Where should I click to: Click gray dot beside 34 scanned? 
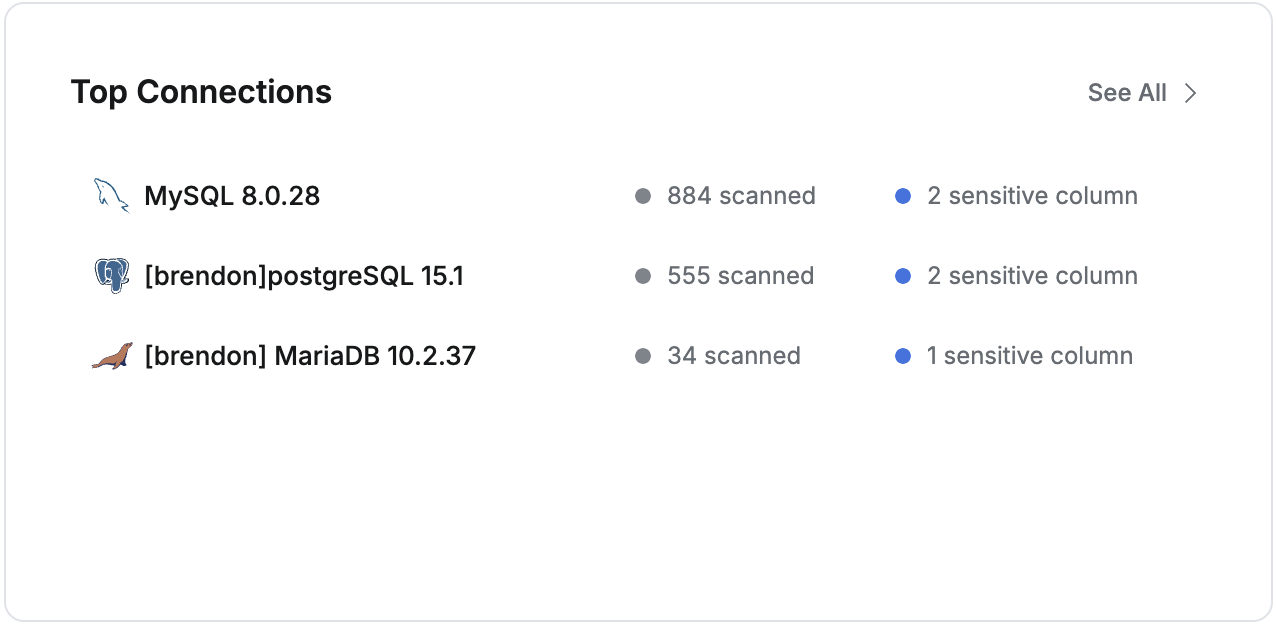643,356
